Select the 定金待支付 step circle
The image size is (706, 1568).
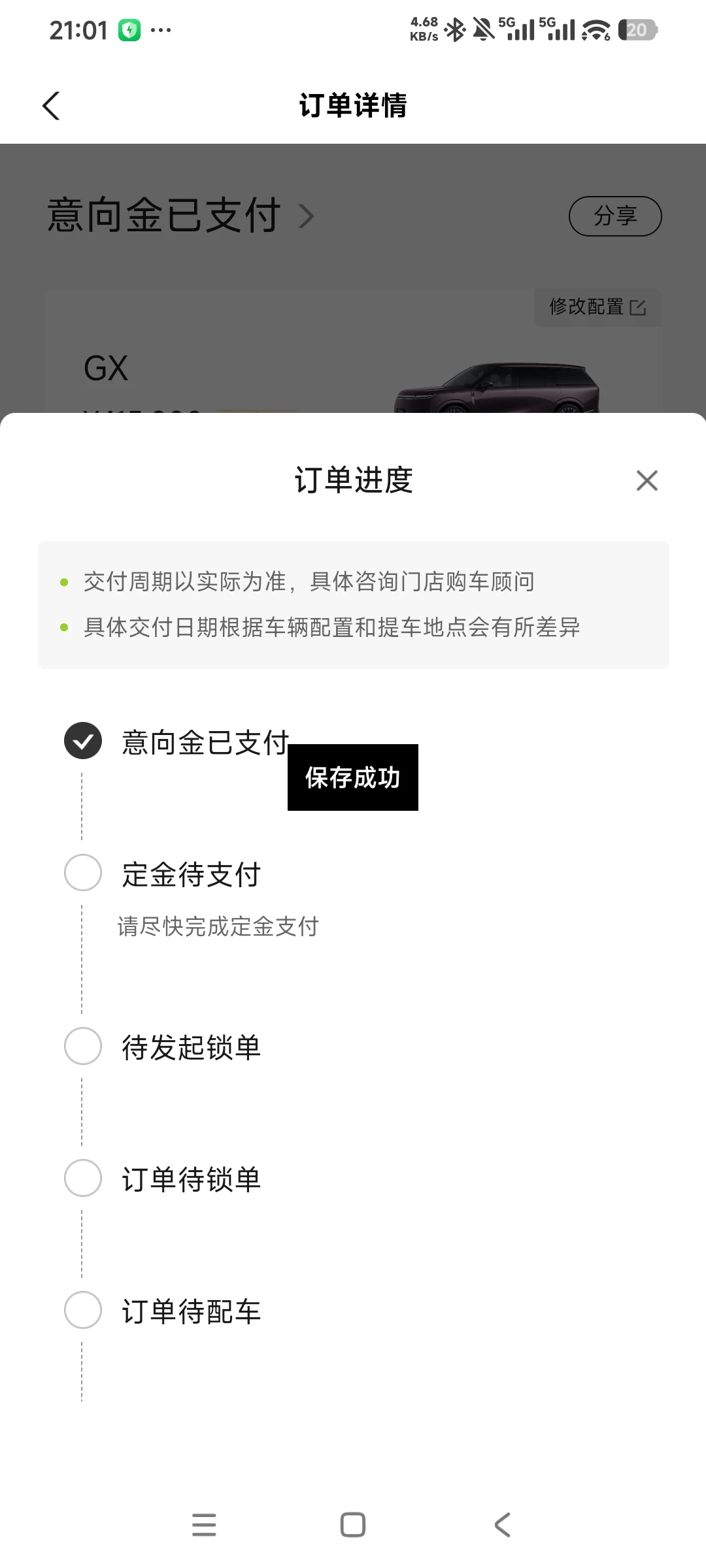click(83, 873)
